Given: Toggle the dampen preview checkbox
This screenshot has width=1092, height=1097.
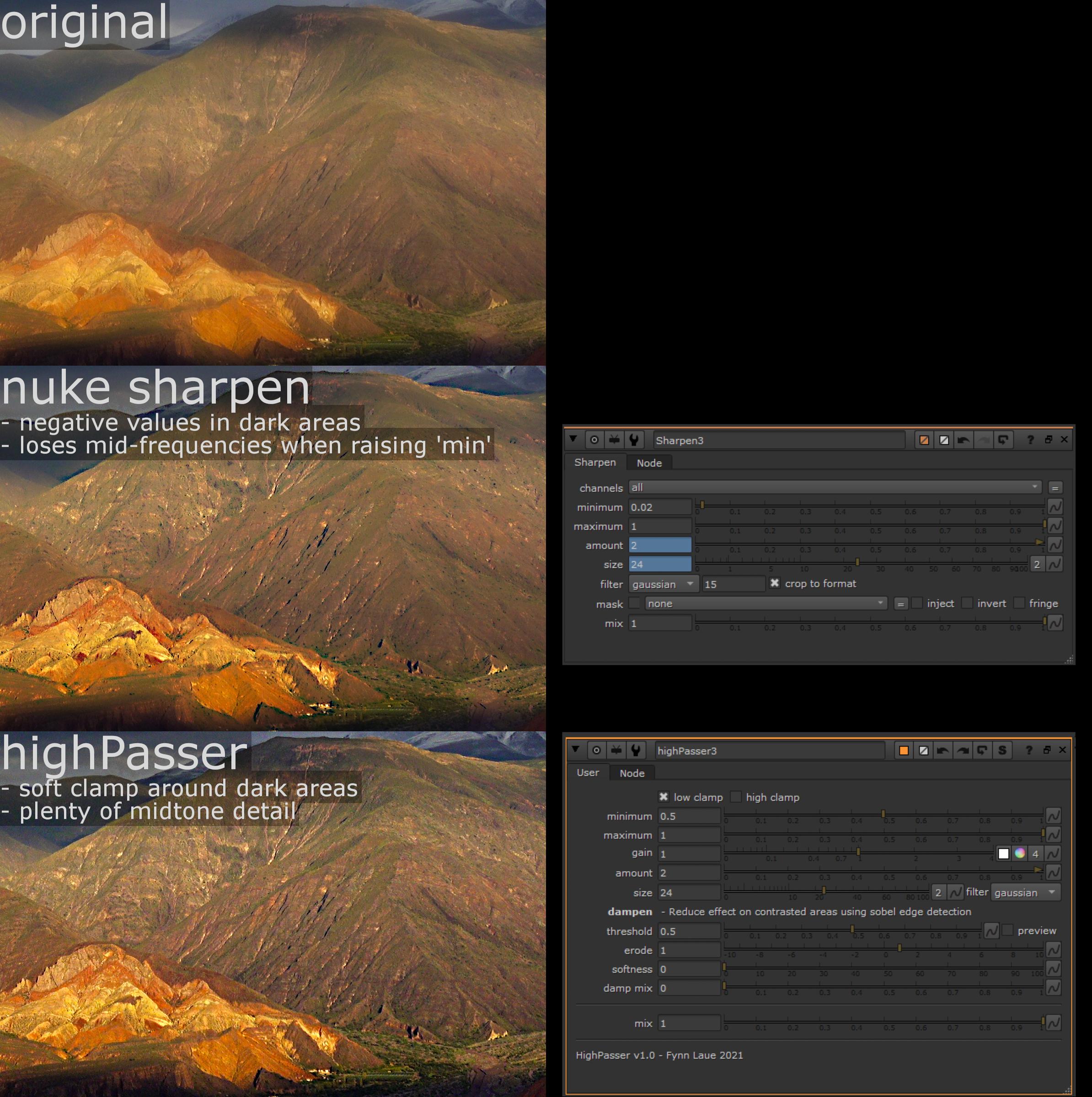Looking at the screenshot, I should coord(1008,930).
